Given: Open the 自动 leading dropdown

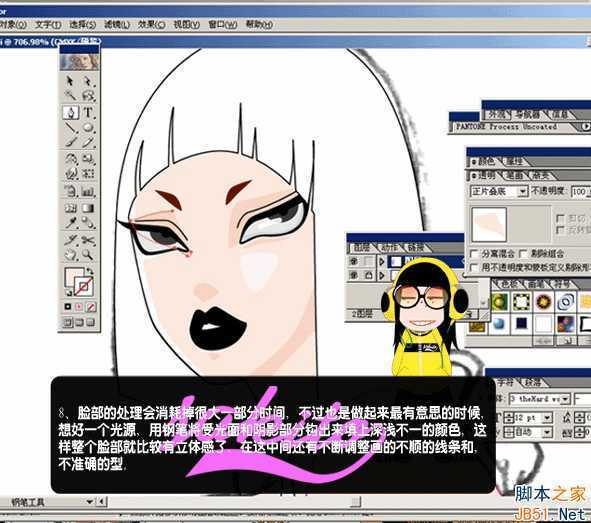Looking at the screenshot, I should (547, 433).
